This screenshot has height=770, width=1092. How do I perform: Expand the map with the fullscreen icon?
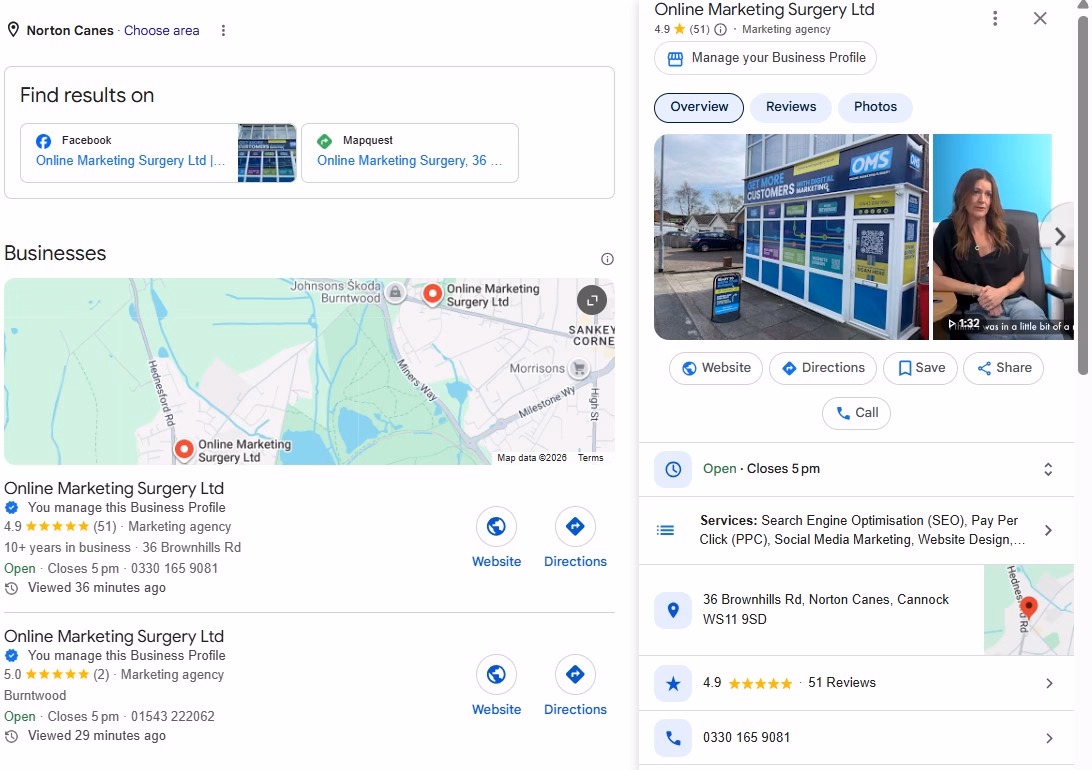[592, 300]
